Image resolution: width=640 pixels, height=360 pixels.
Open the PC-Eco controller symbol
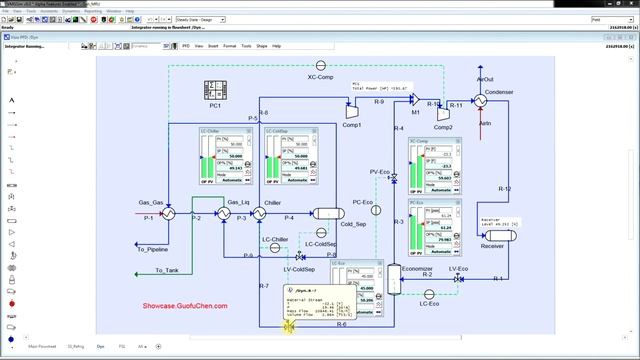tap(376, 210)
